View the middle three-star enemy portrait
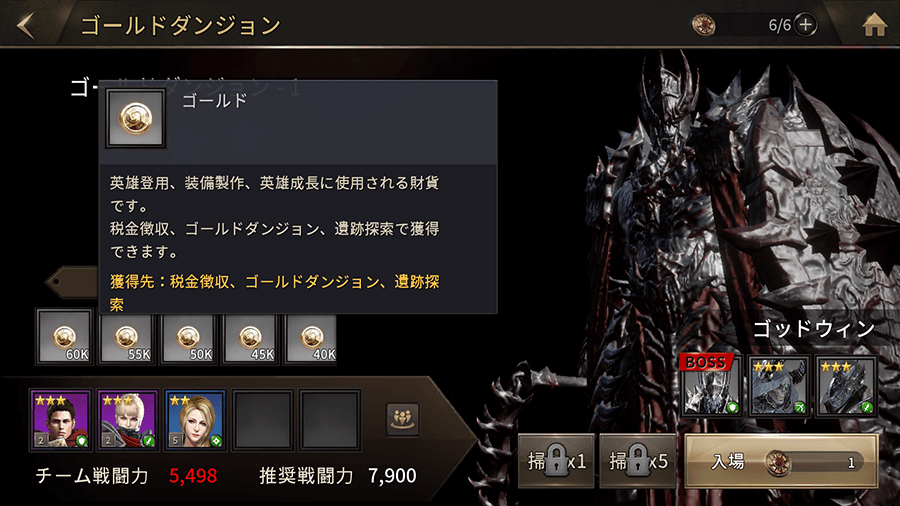The width and height of the screenshot is (900, 506). [779, 386]
